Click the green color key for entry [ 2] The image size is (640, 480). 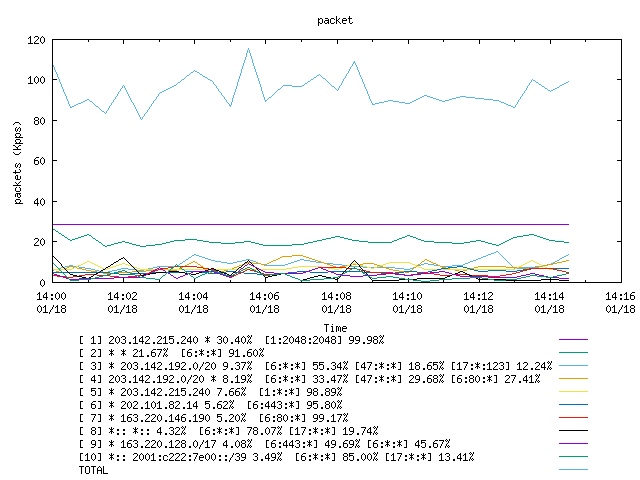point(573,353)
